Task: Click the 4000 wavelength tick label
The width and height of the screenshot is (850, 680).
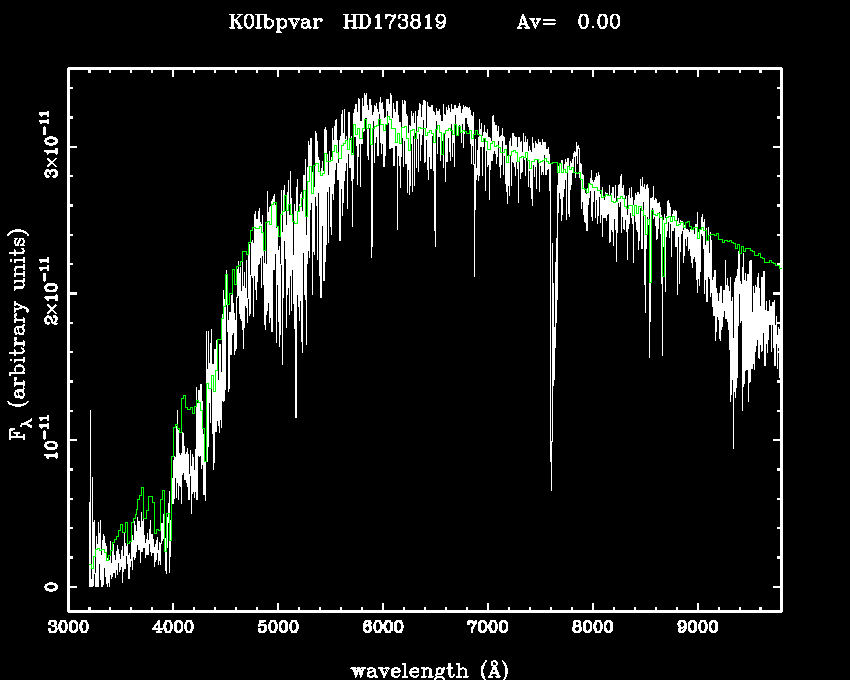Action: coord(173,629)
